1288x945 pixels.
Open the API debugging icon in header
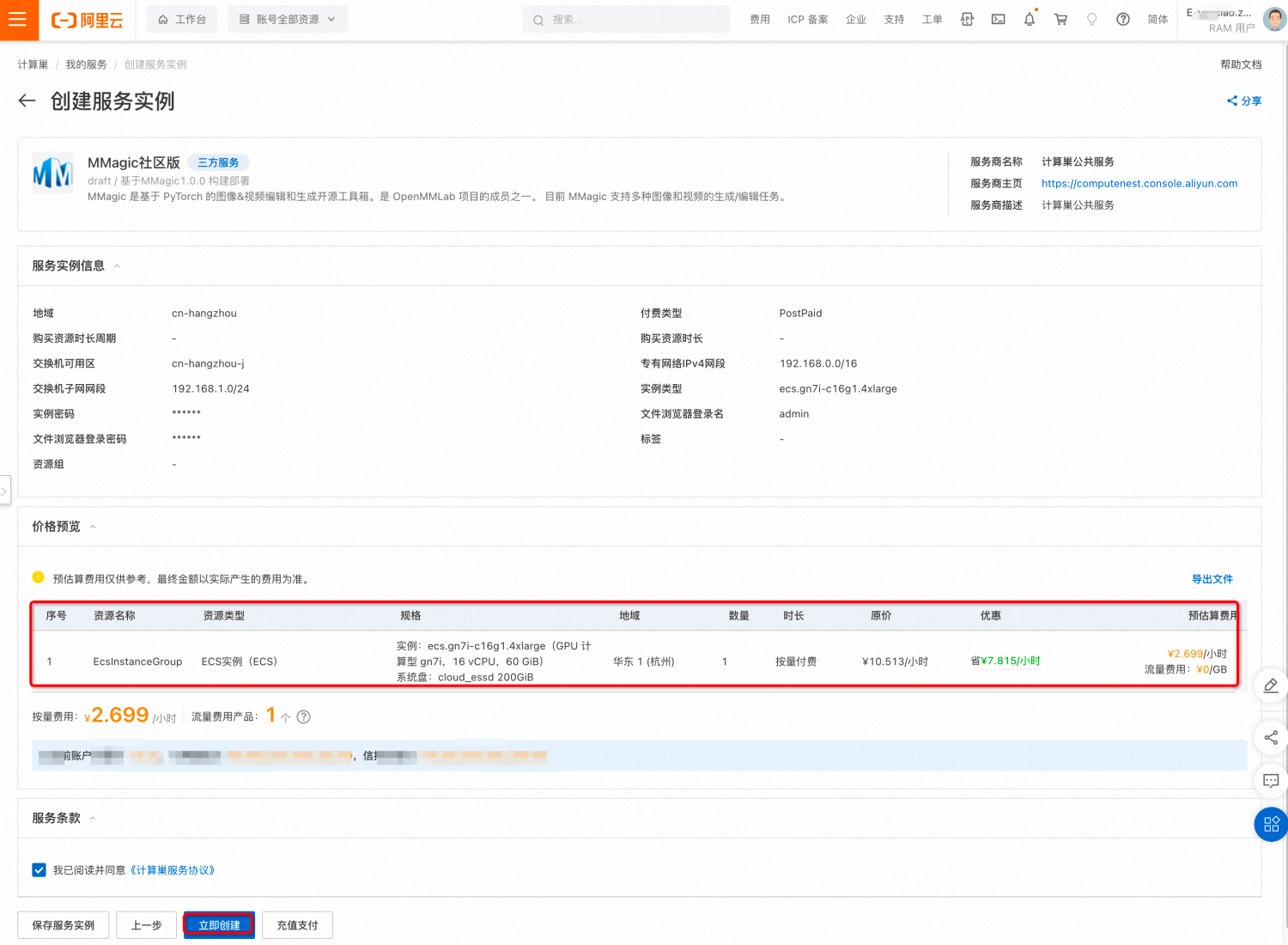967,19
